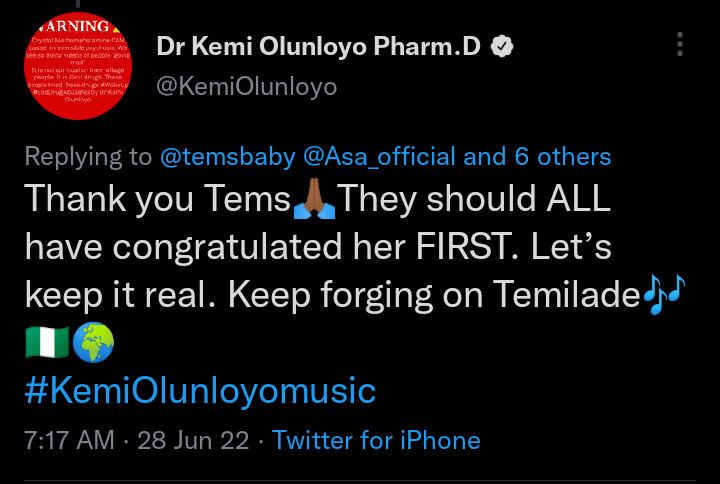Click the "Twitter for iPhone" source link
Image resolution: width=720 pixels, height=484 pixels.
376,440
